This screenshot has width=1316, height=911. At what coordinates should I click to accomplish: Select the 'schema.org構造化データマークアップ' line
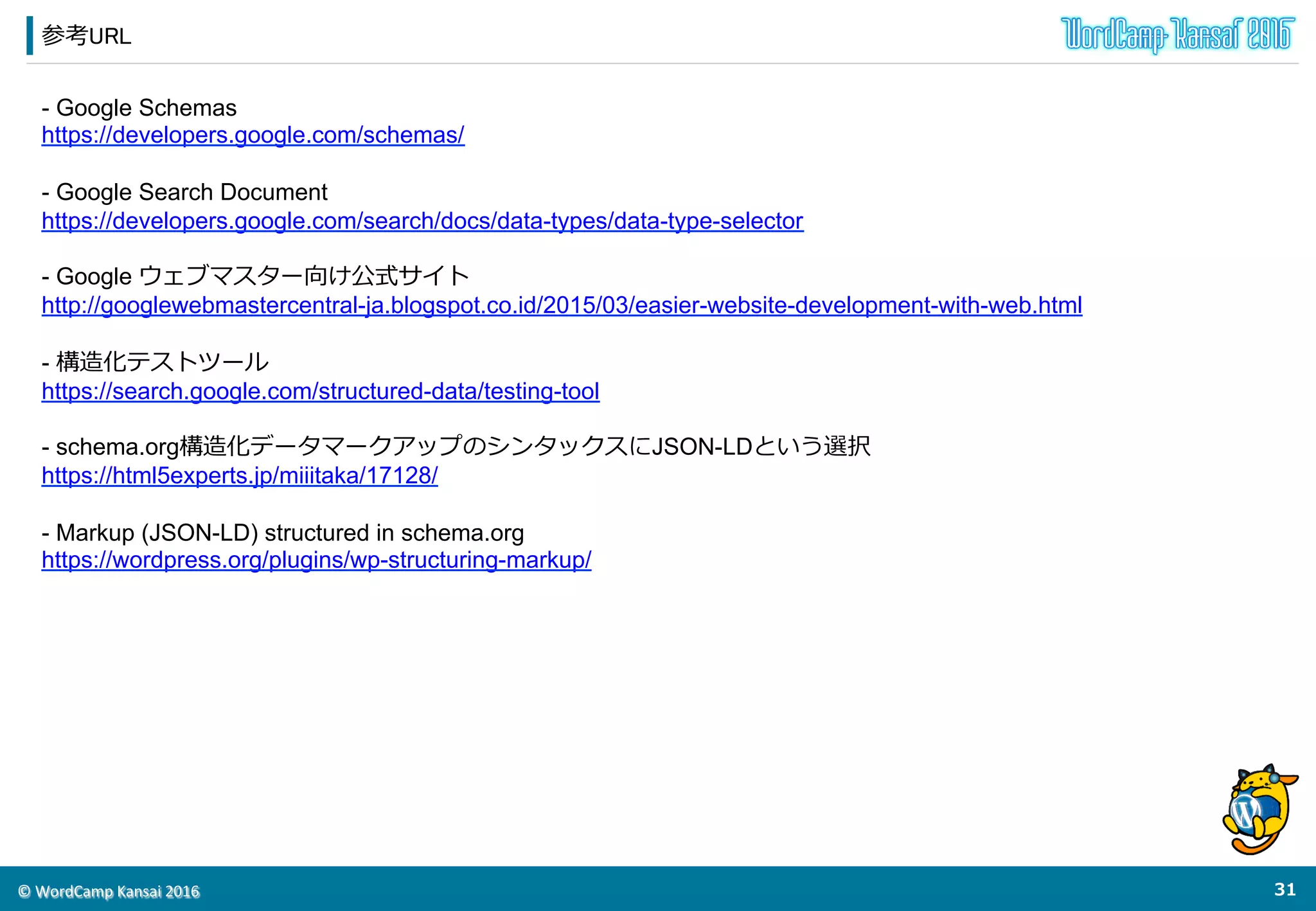pyautogui.click(x=456, y=447)
